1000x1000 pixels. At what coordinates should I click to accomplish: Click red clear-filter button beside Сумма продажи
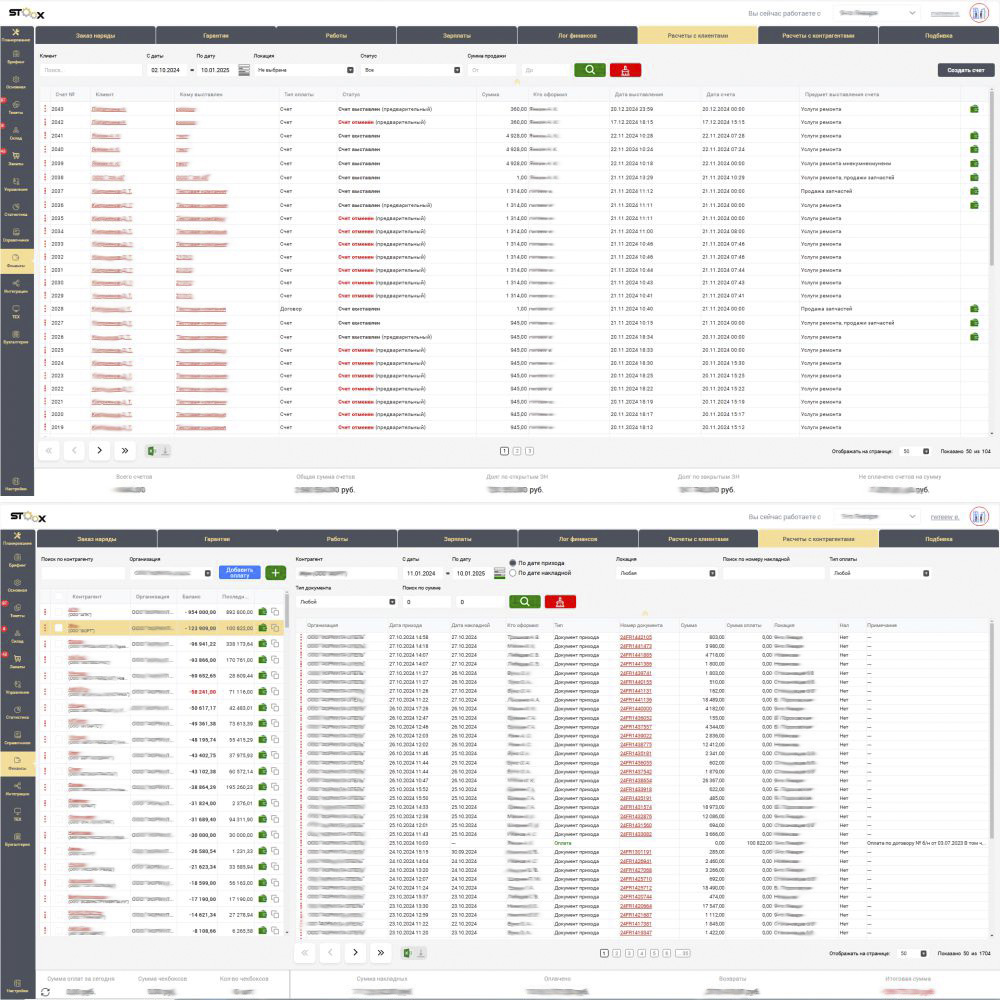625,70
